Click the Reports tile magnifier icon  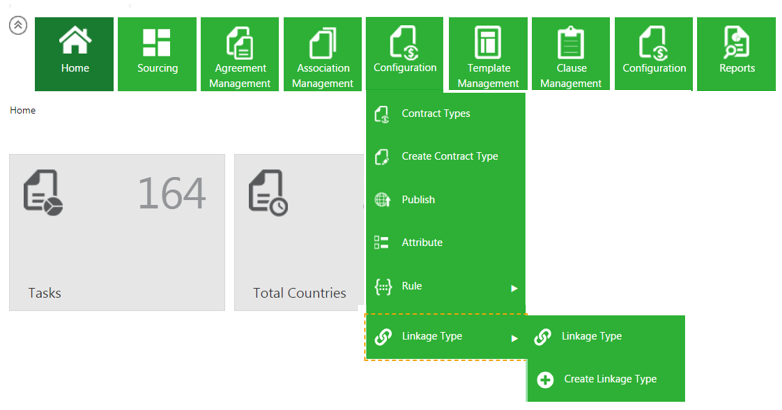coord(737,41)
